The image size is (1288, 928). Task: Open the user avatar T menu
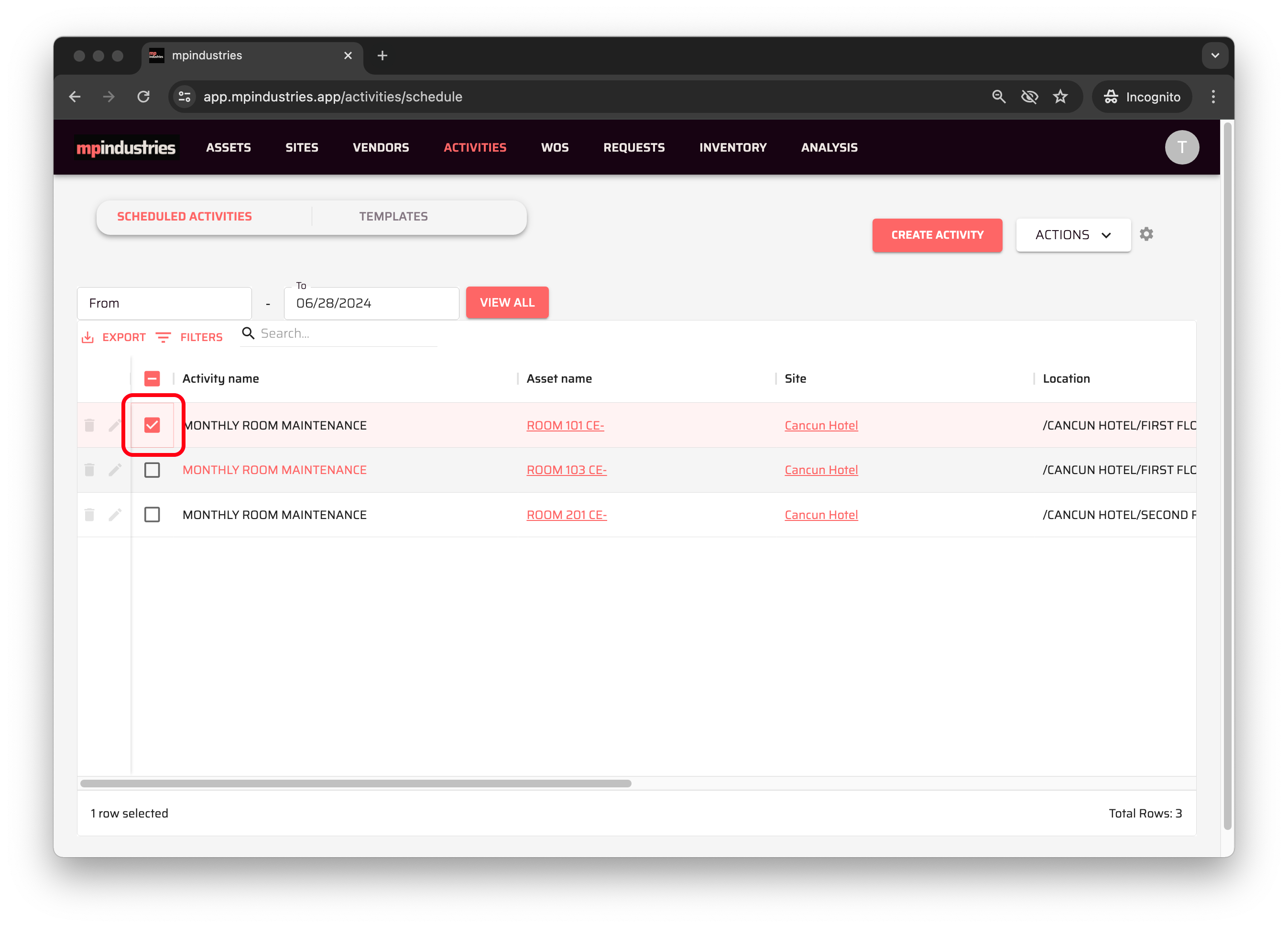coord(1182,148)
